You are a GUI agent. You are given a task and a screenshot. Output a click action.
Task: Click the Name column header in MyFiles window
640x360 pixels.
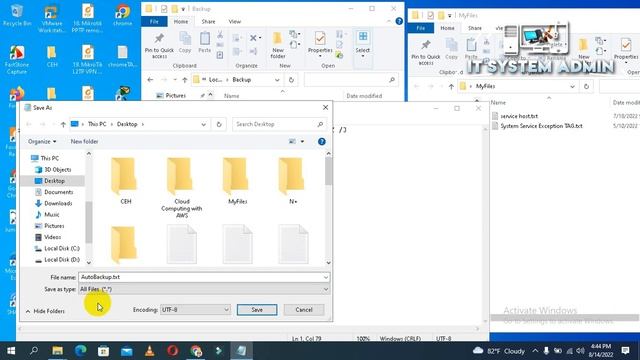pyautogui.click(x=498, y=103)
